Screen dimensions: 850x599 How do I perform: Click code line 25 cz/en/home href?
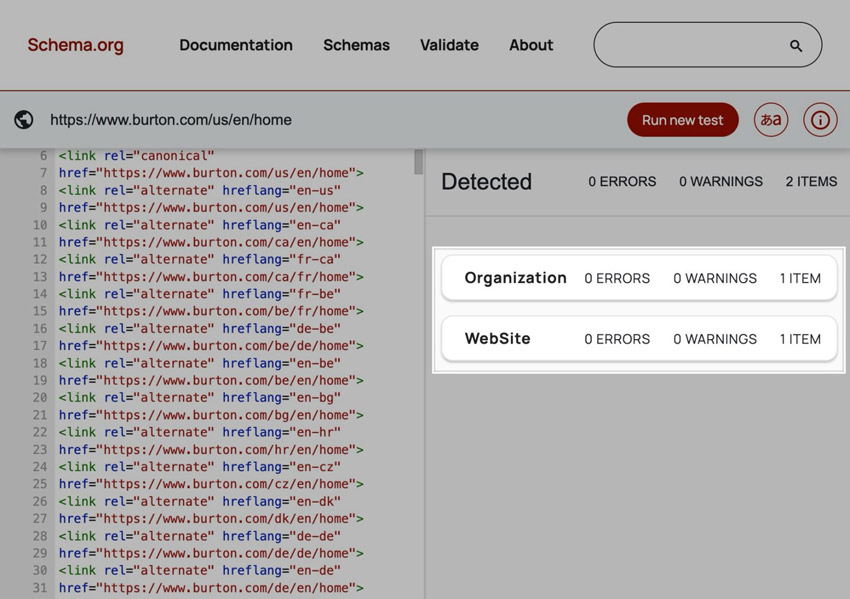click(x=211, y=484)
